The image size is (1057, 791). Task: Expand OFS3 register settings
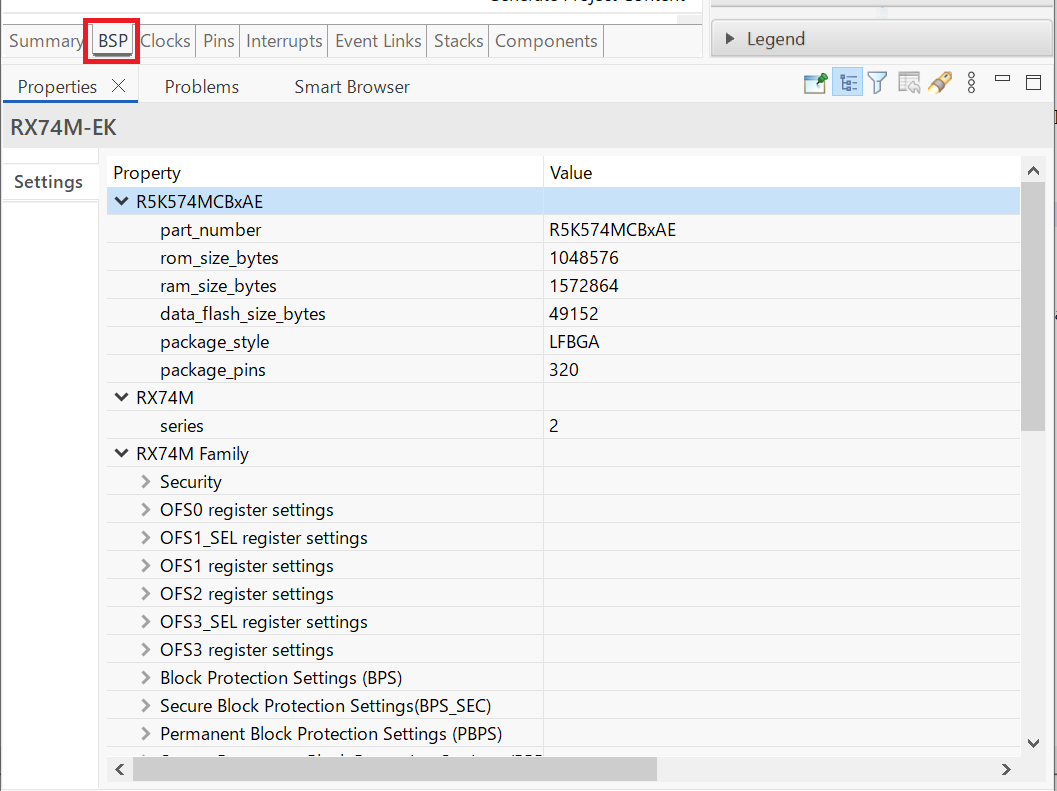pyautogui.click(x=146, y=649)
